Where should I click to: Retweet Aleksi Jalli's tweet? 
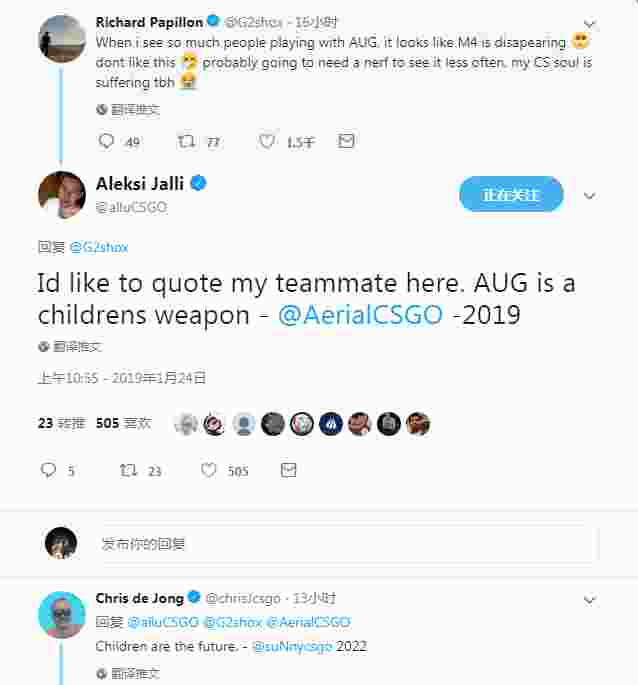[x=128, y=470]
